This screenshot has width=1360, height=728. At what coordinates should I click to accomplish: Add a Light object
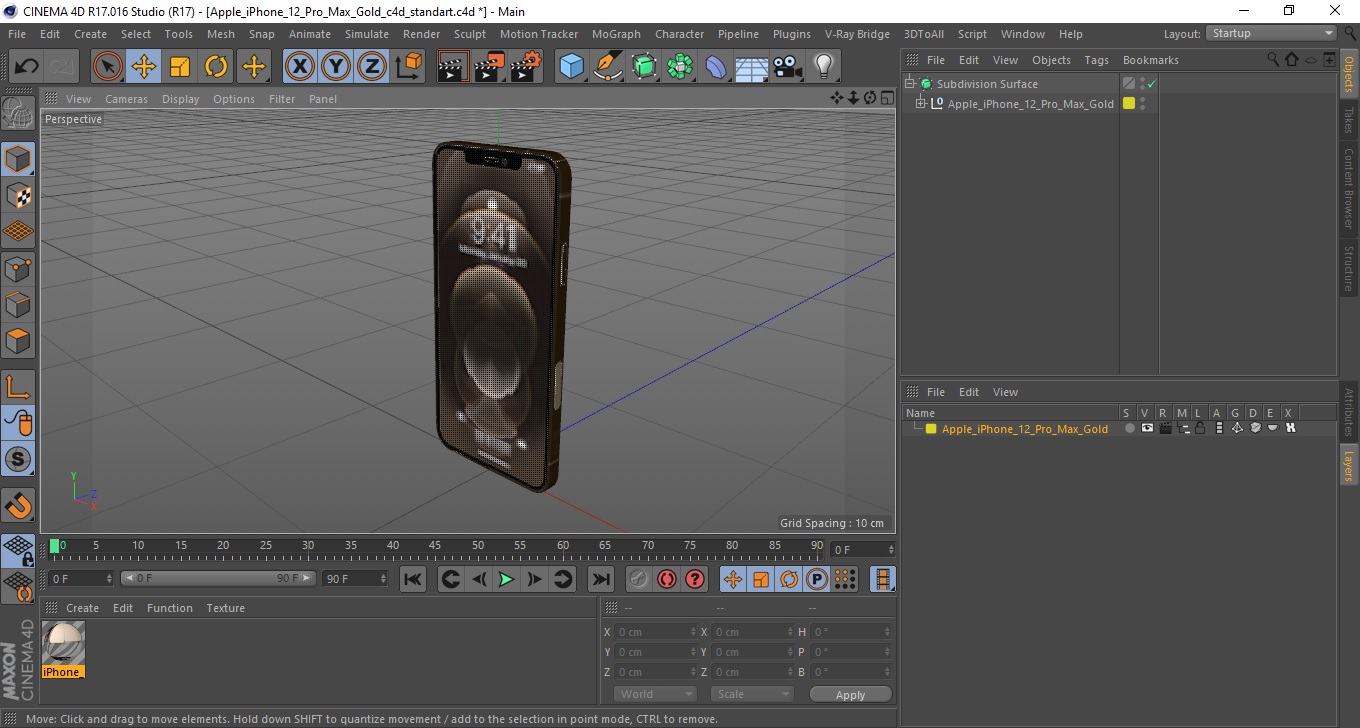tap(823, 67)
